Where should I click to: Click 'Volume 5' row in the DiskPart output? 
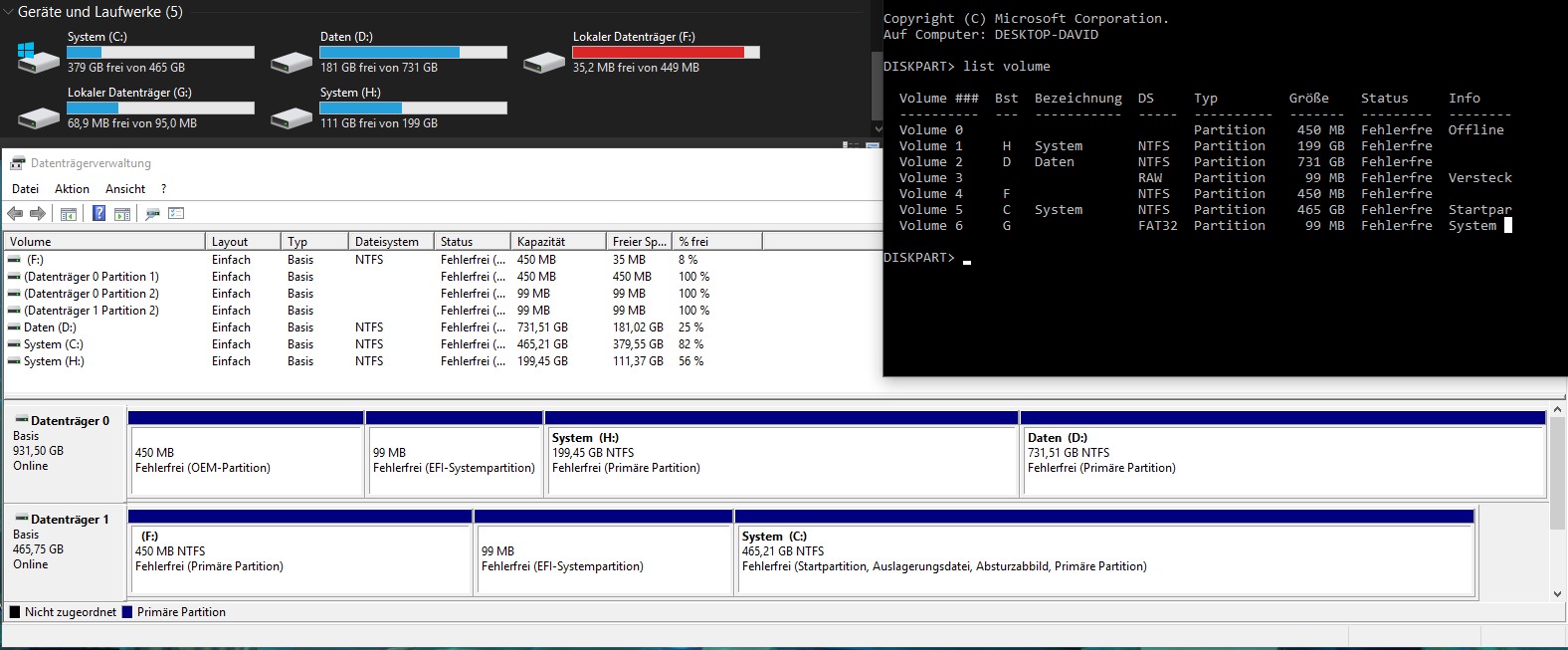click(1206, 210)
